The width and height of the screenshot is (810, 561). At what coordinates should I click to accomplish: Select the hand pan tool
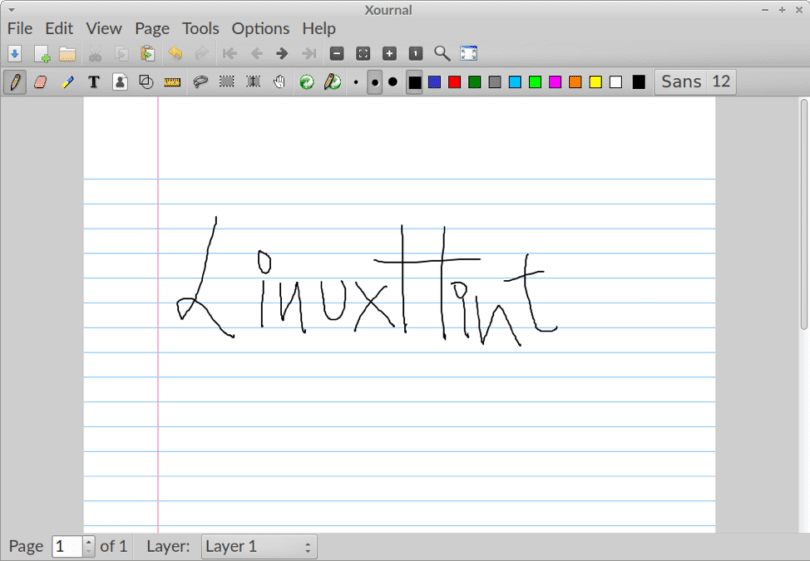[x=279, y=82]
